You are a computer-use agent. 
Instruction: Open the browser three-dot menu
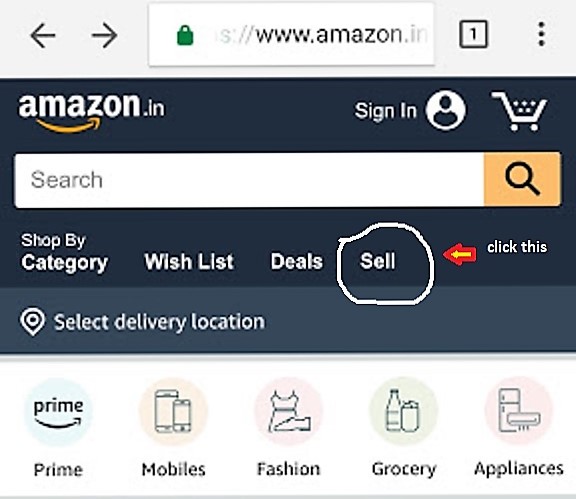[x=541, y=34]
